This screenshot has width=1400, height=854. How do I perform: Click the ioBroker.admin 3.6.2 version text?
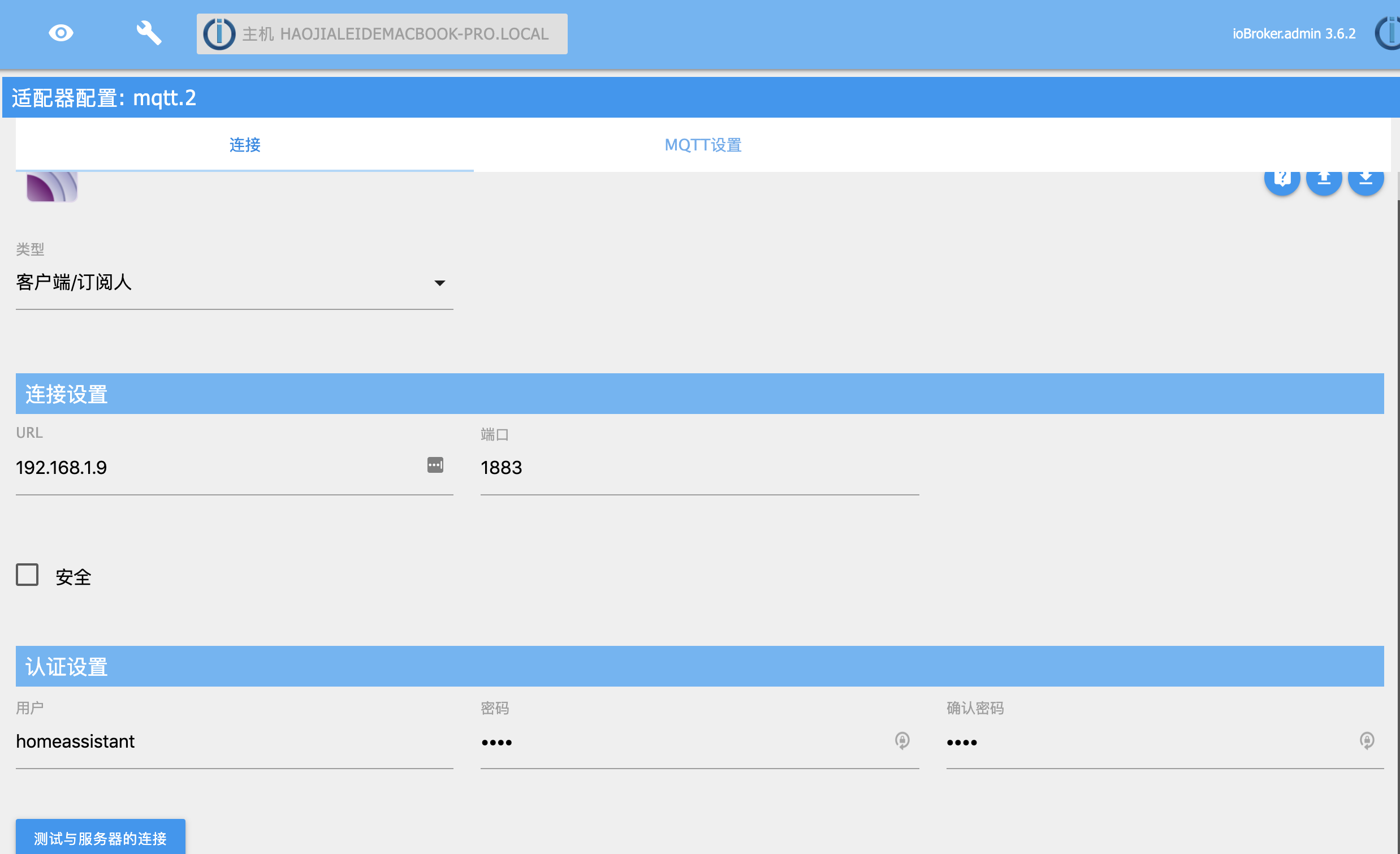(x=1294, y=34)
